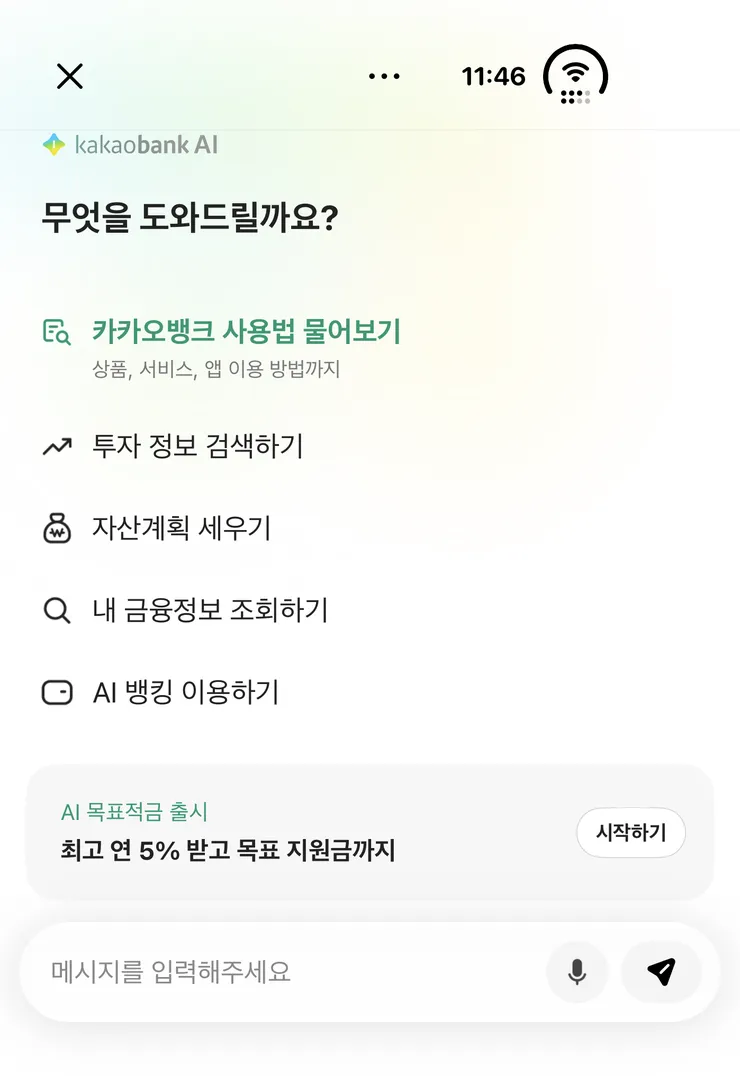
Task: Click the trending chart icon for 투자 정보
Action: [x=57, y=447]
